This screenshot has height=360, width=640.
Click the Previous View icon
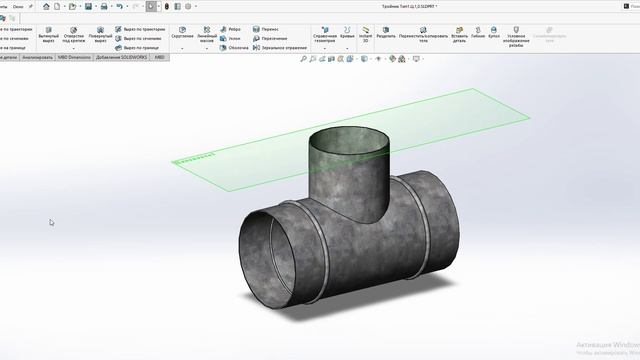pyautogui.click(x=322, y=59)
